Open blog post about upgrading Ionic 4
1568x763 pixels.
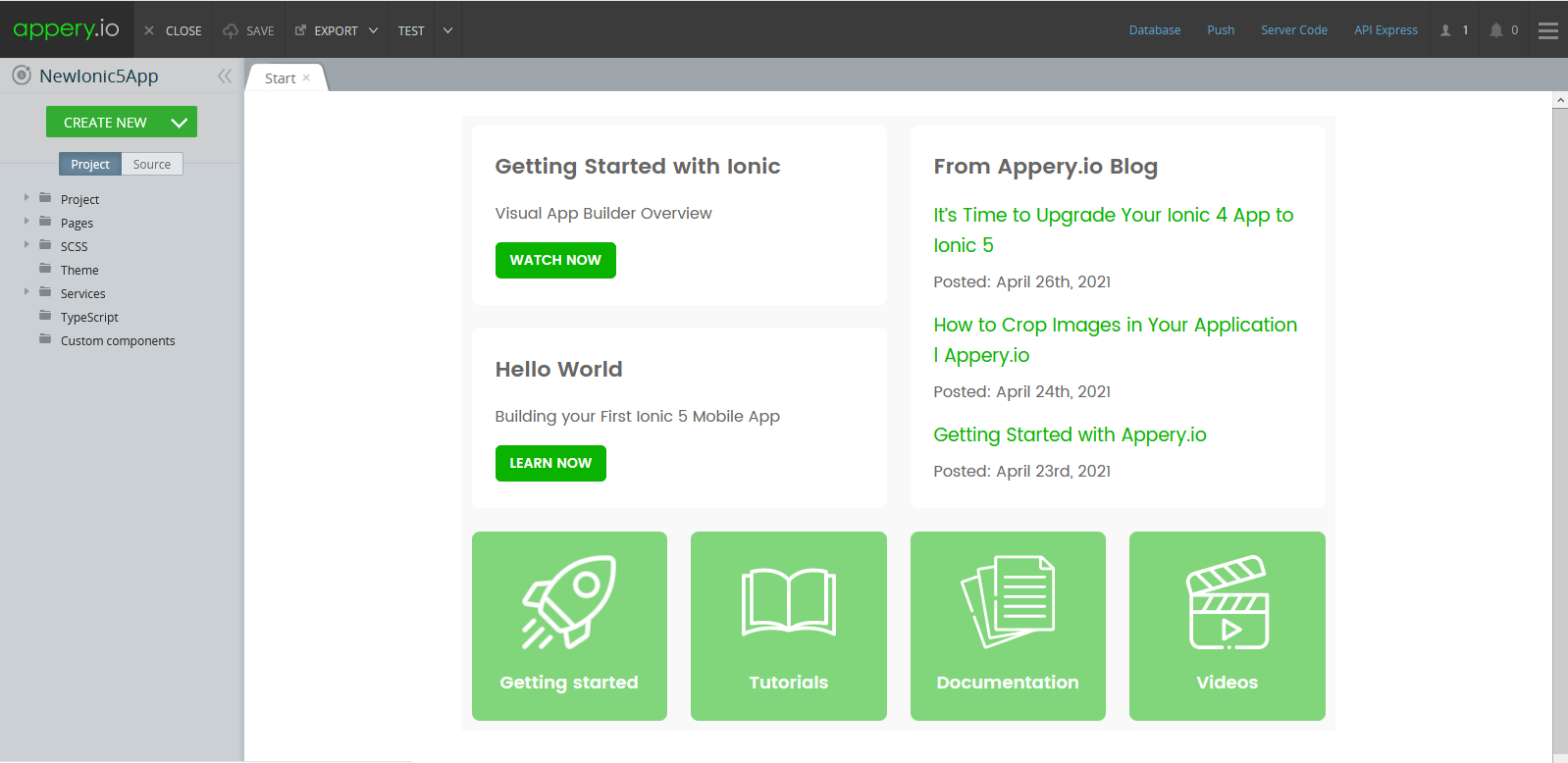tap(1114, 229)
